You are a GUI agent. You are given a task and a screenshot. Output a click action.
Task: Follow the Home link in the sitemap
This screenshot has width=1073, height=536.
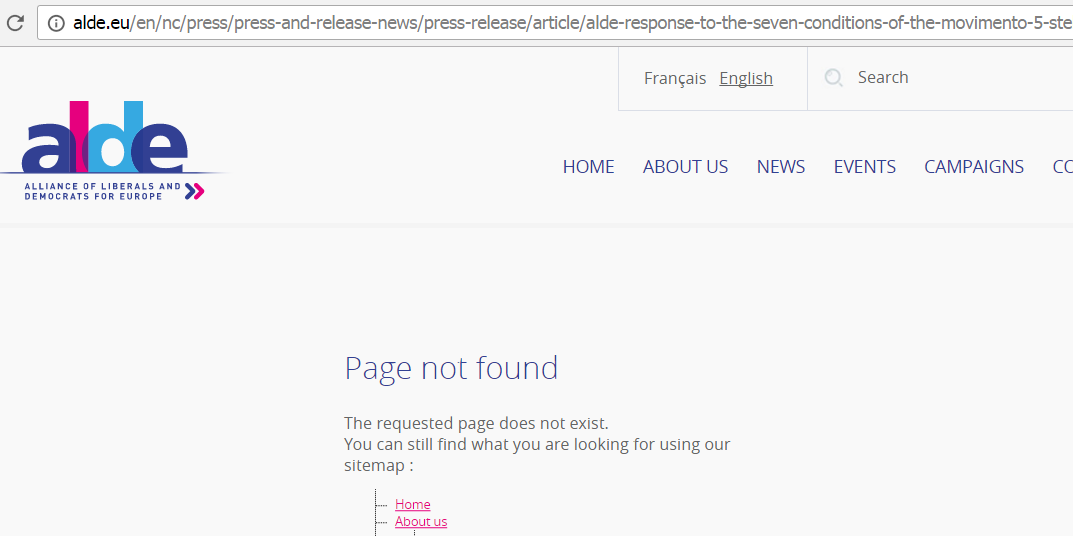[x=412, y=505]
